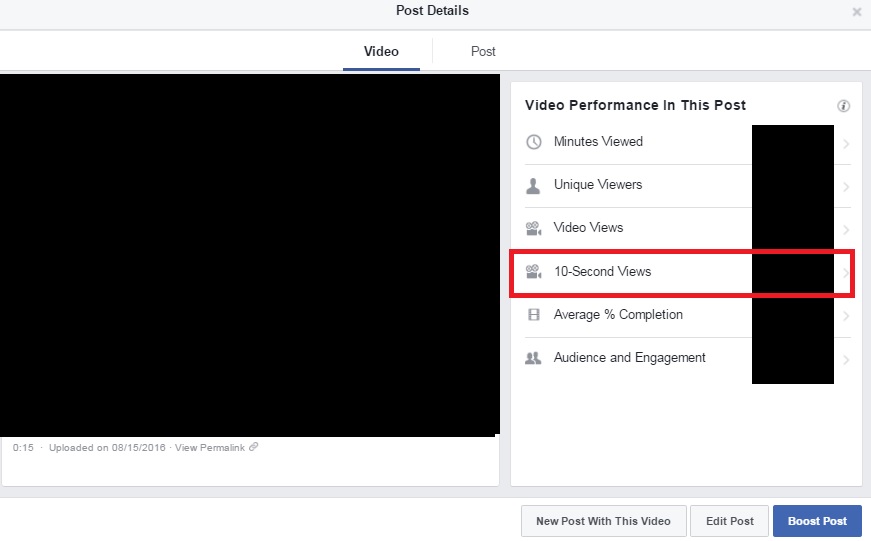Expand the Average % Completion chevron
This screenshot has width=871, height=541.
(846, 316)
